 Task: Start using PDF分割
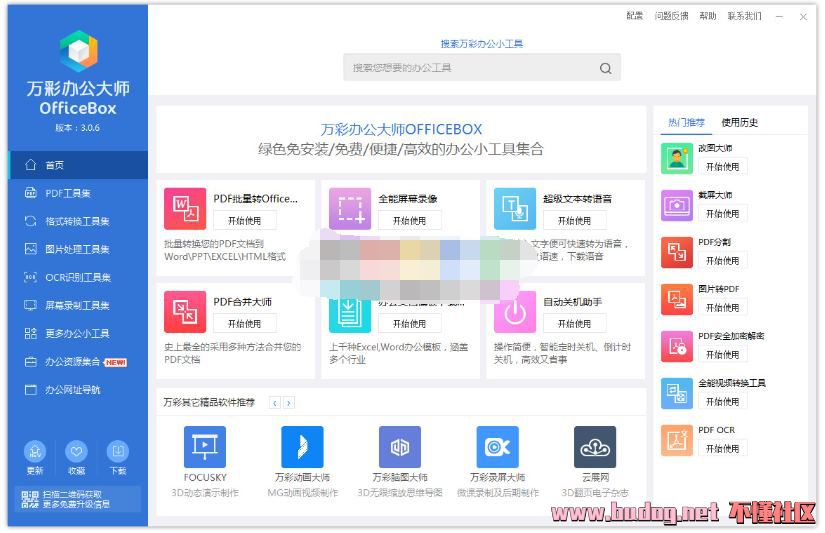click(x=722, y=260)
